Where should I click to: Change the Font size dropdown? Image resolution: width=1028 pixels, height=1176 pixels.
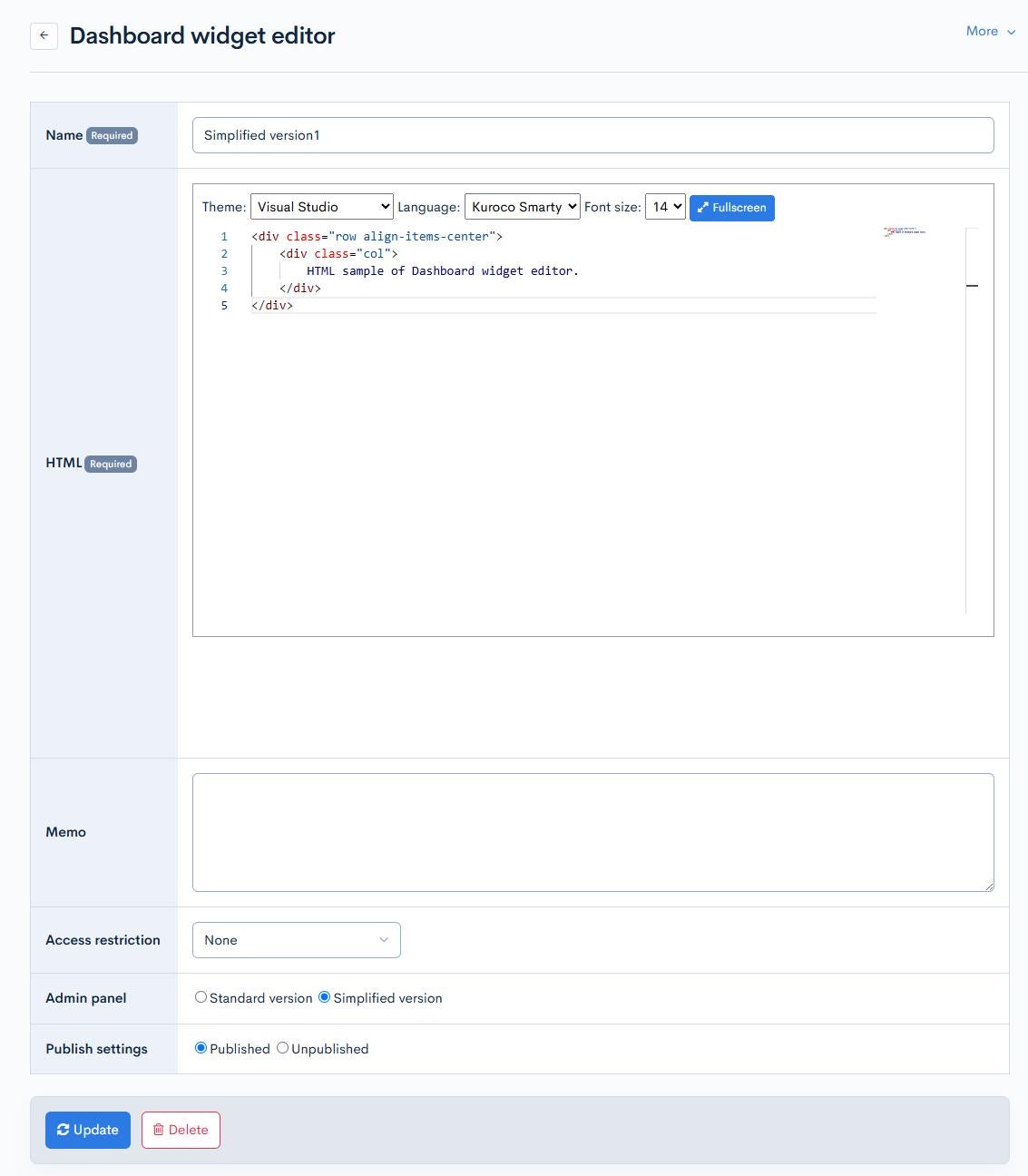(664, 207)
